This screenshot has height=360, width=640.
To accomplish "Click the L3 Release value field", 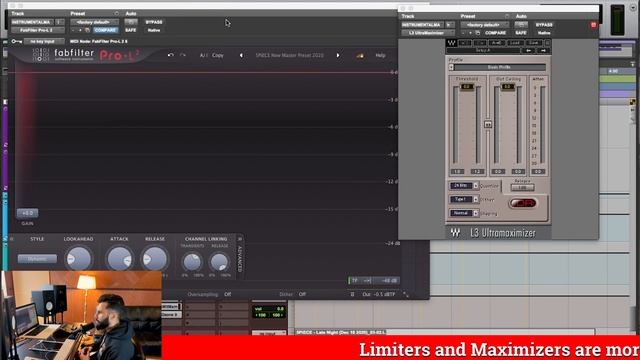I will [522, 188].
